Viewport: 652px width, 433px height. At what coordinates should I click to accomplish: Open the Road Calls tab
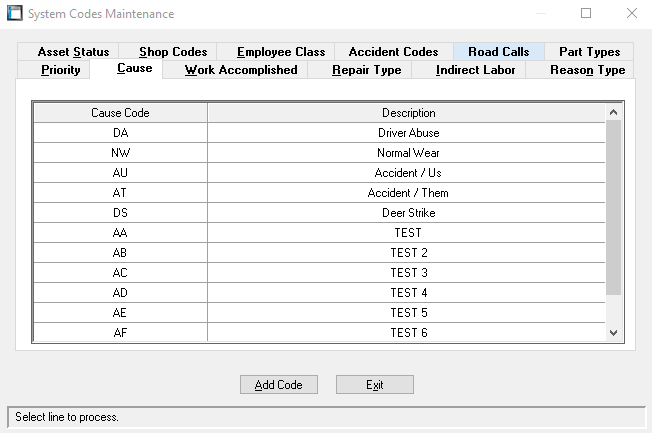point(498,52)
